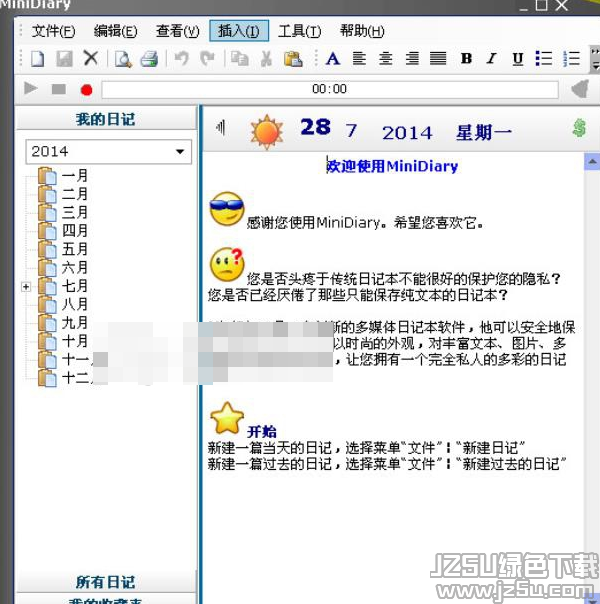The width and height of the screenshot is (600, 604).
Task: Click the Undo arrow icon
Action: click(181, 59)
